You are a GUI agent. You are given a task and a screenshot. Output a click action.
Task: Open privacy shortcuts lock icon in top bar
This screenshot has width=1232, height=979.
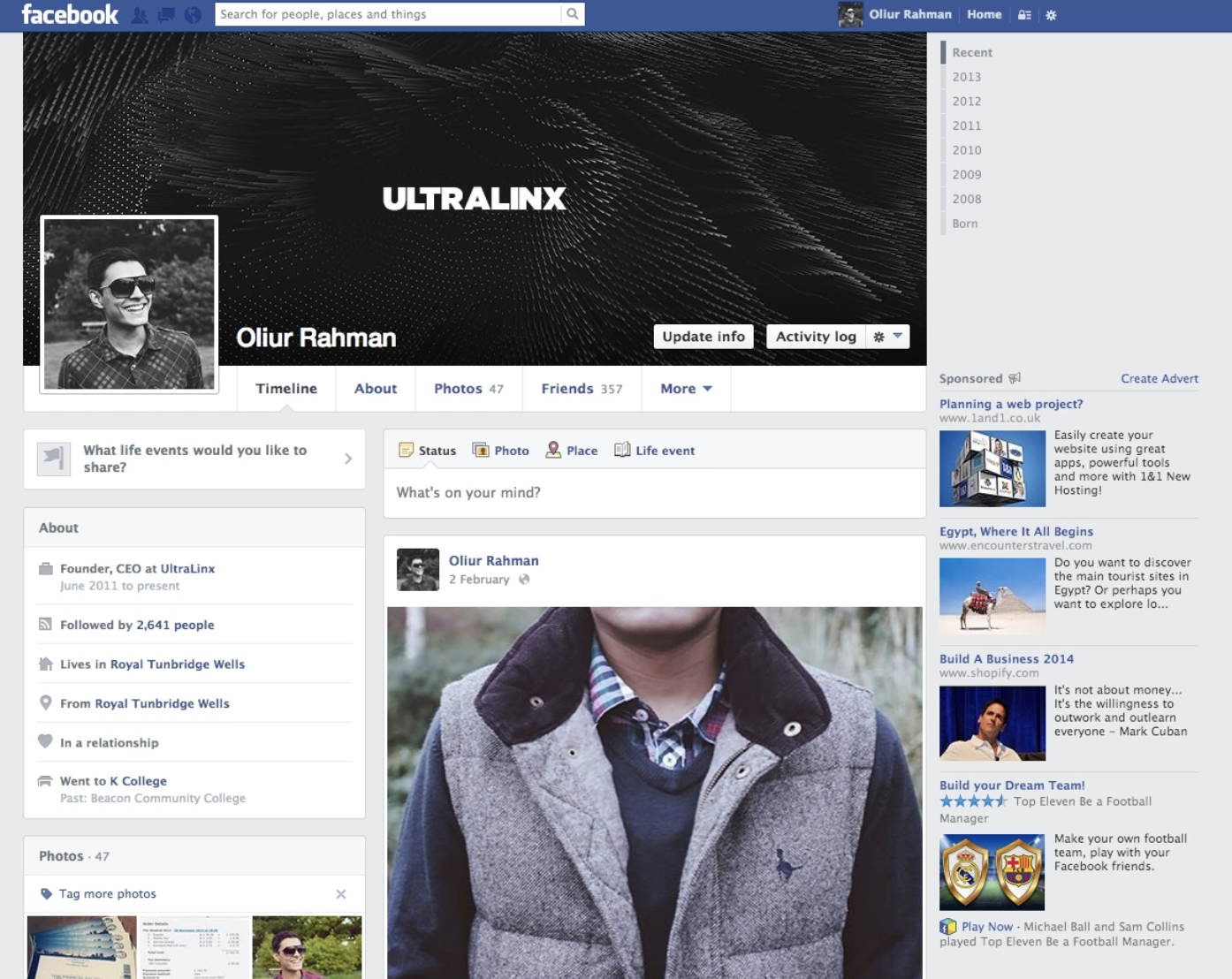[x=1024, y=15]
